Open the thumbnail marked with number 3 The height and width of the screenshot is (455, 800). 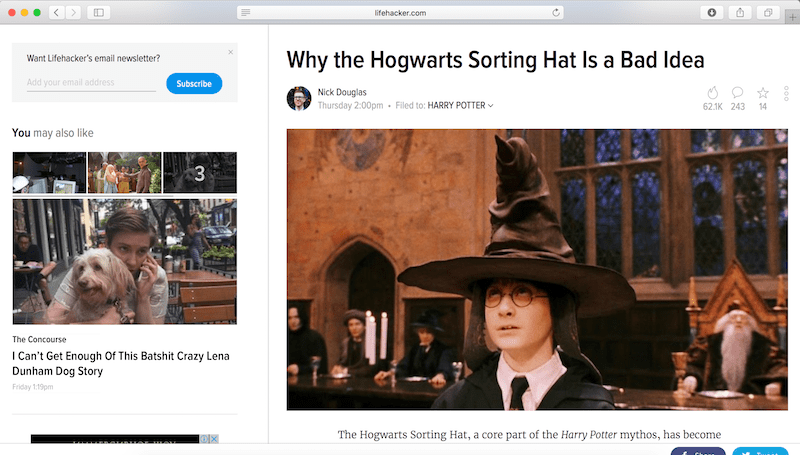pyautogui.click(x=200, y=172)
